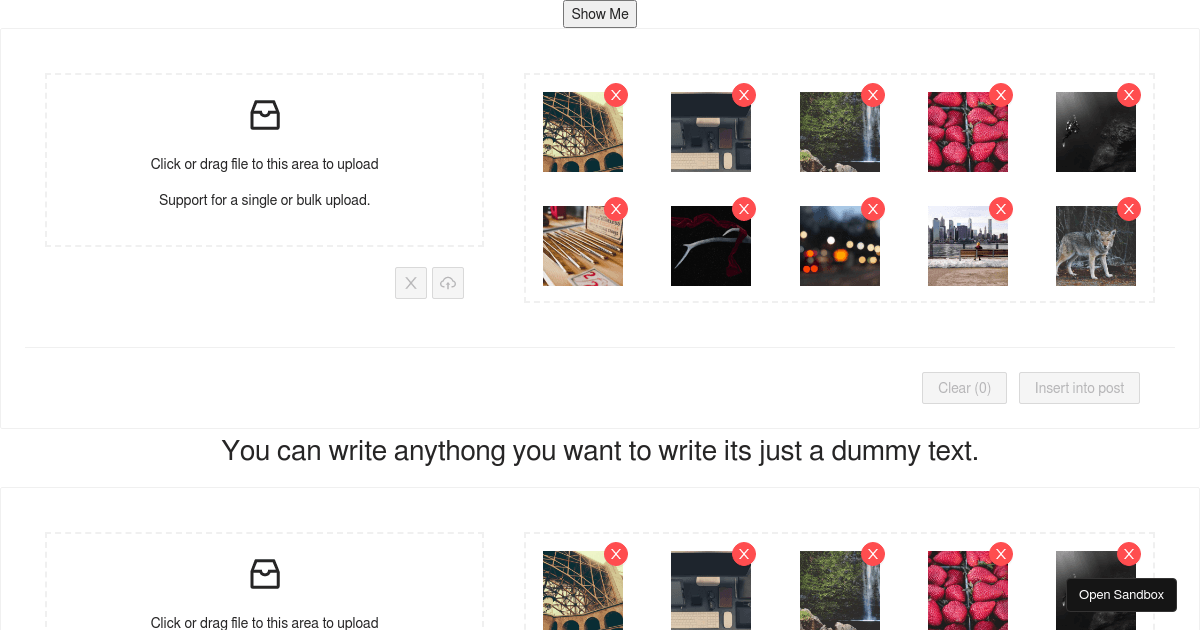Remove the city skyline image

click(1001, 209)
